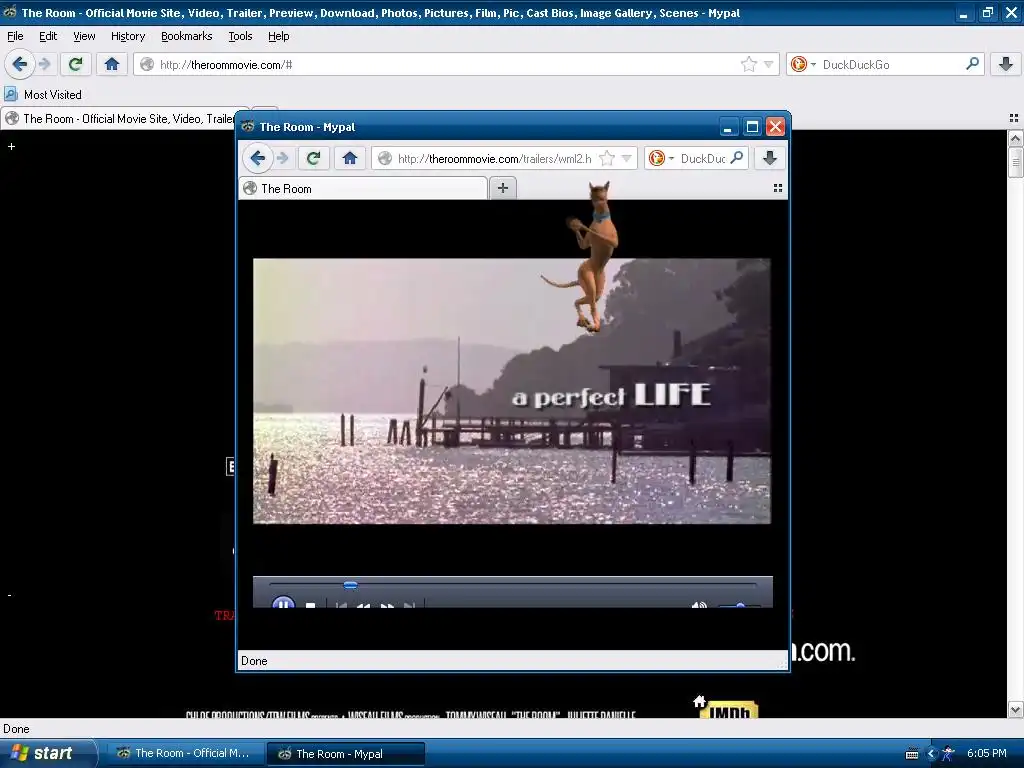
Task: Click popup window search magnifier icon
Action: pos(737,158)
